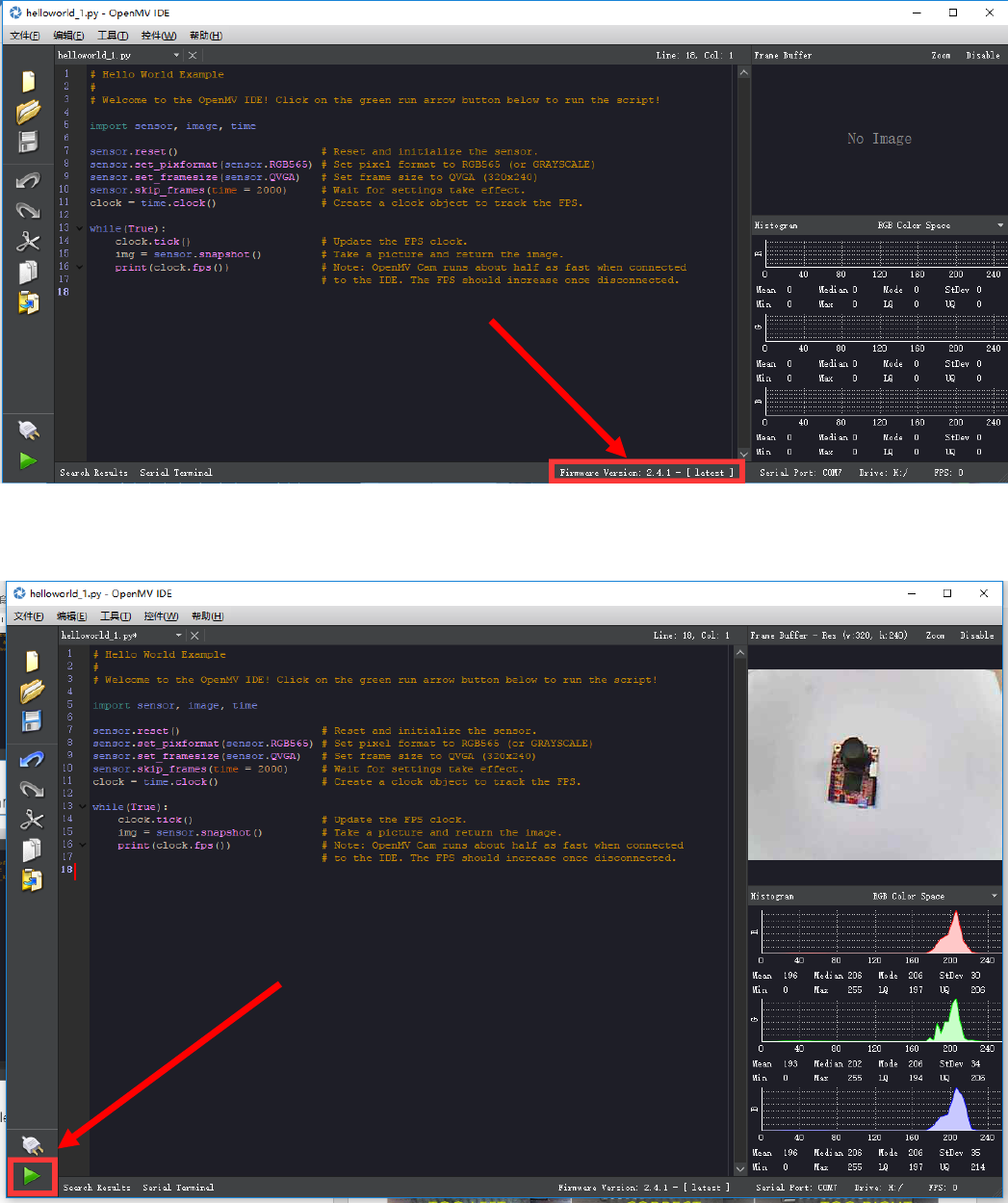The height and width of the screenshot is (1203, 1008).
Task: Click Firmware Version 2.4.1 status in lower window
Action: point(643,1188)
